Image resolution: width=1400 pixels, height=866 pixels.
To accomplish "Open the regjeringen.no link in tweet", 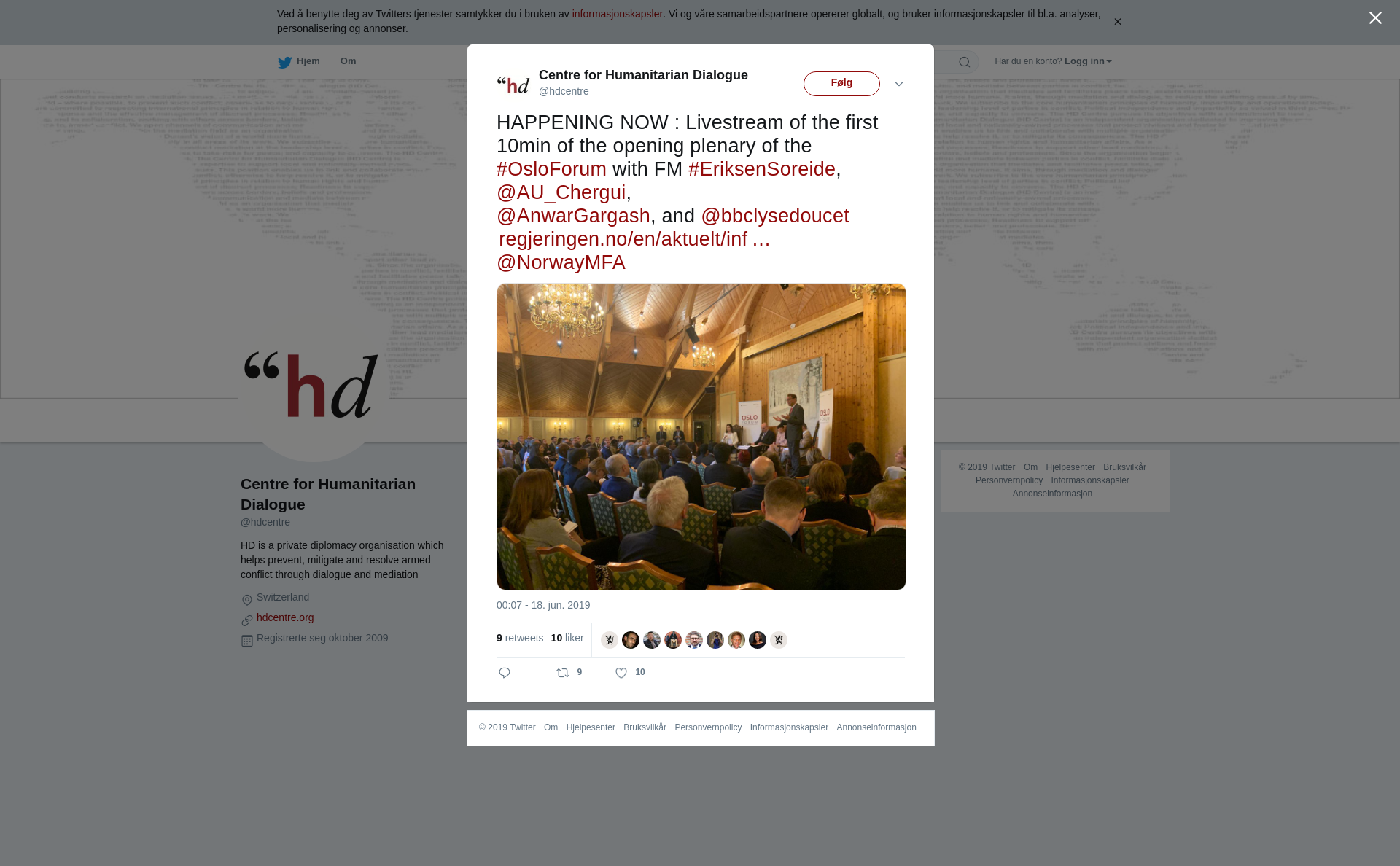I will (634, 239).
